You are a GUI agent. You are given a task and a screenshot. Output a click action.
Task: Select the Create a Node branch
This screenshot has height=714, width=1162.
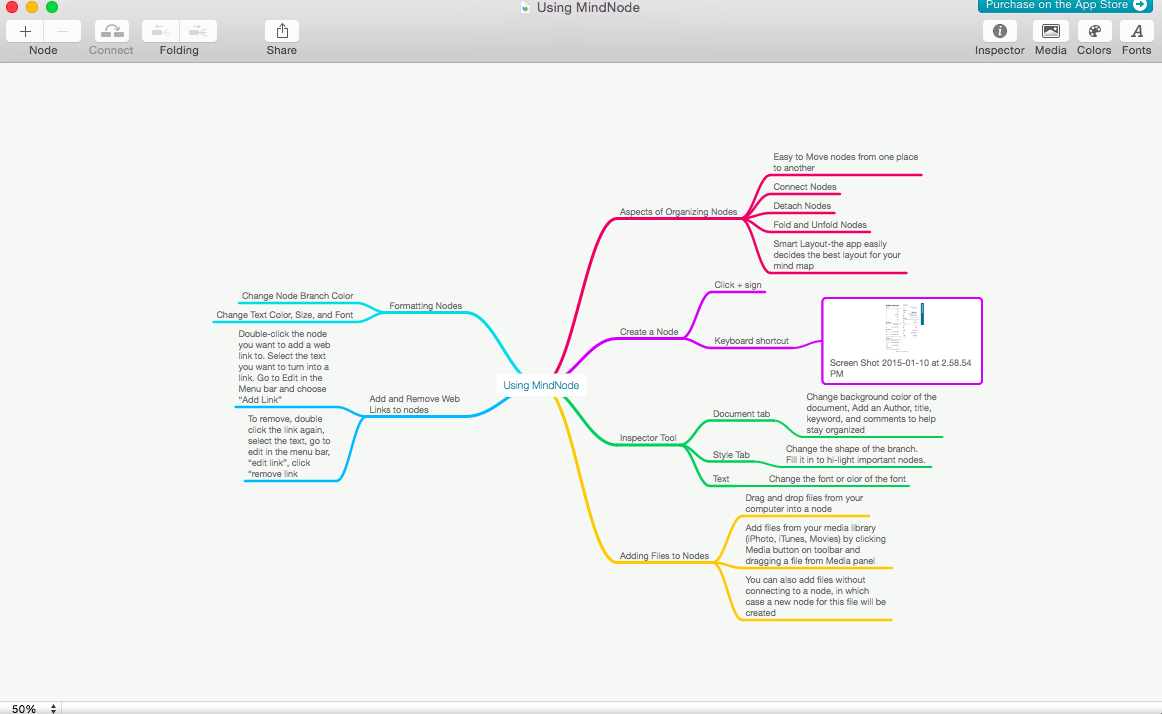[x=648, y=331]
